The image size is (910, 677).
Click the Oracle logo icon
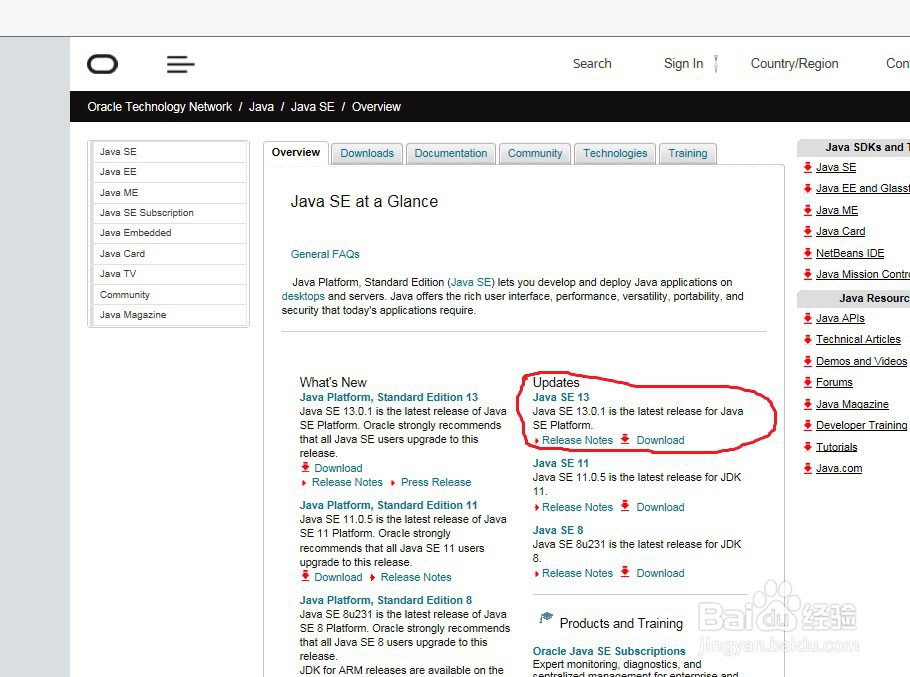click(x=103, y=64)
